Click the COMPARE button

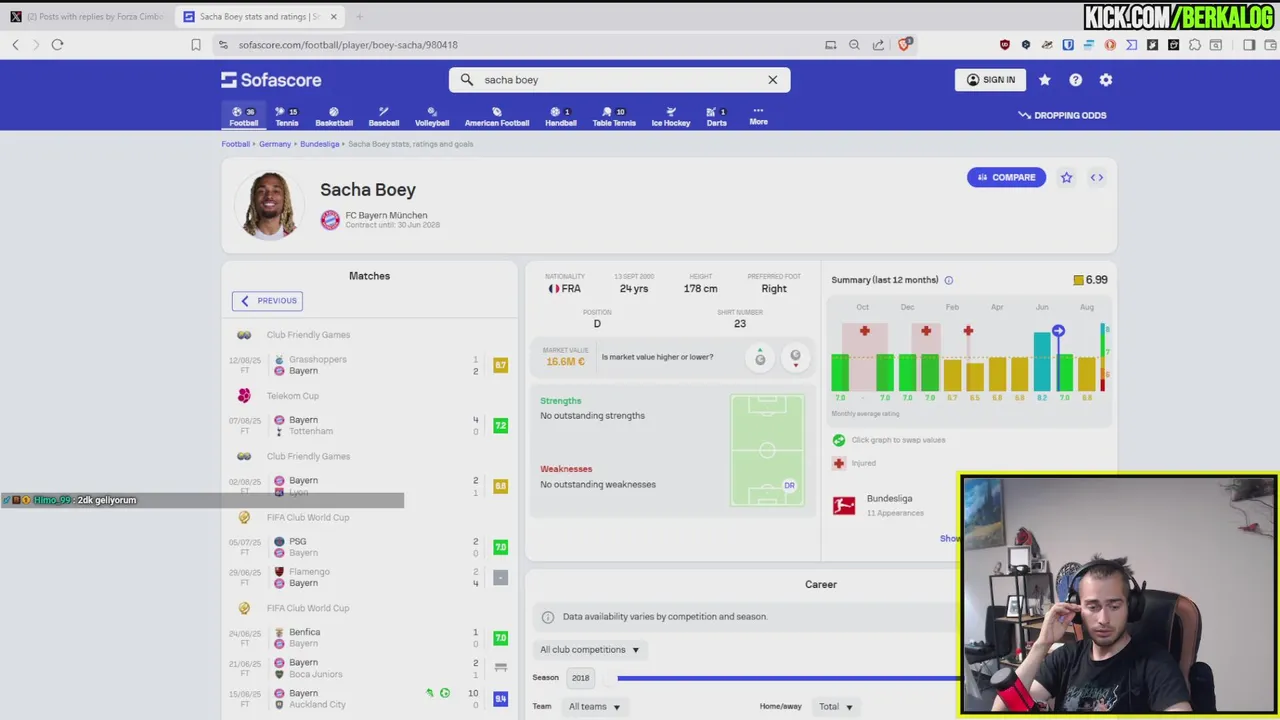[x=1006, y=177]
